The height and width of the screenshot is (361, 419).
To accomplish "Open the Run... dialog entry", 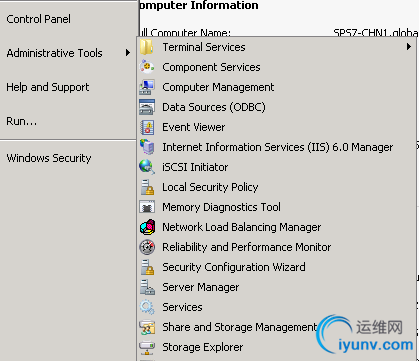I will click(x=22, y=121).
